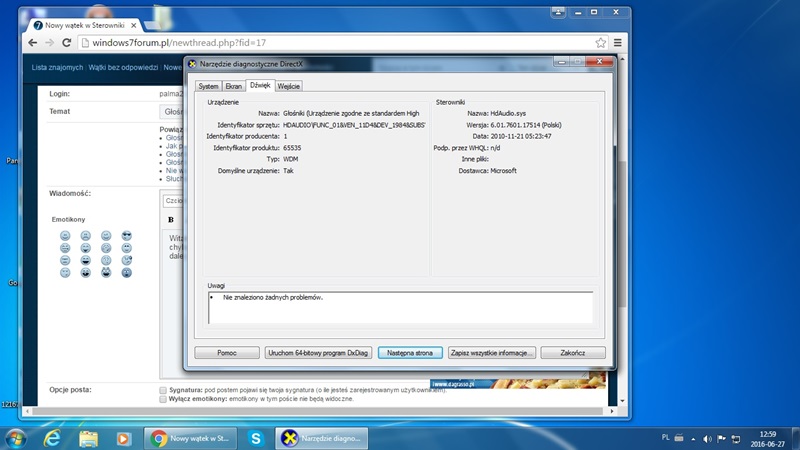800x450 pixels.
Task: Insert last emoticon in the bottom row
Action: pyautogui.click(x=127, y=272)
